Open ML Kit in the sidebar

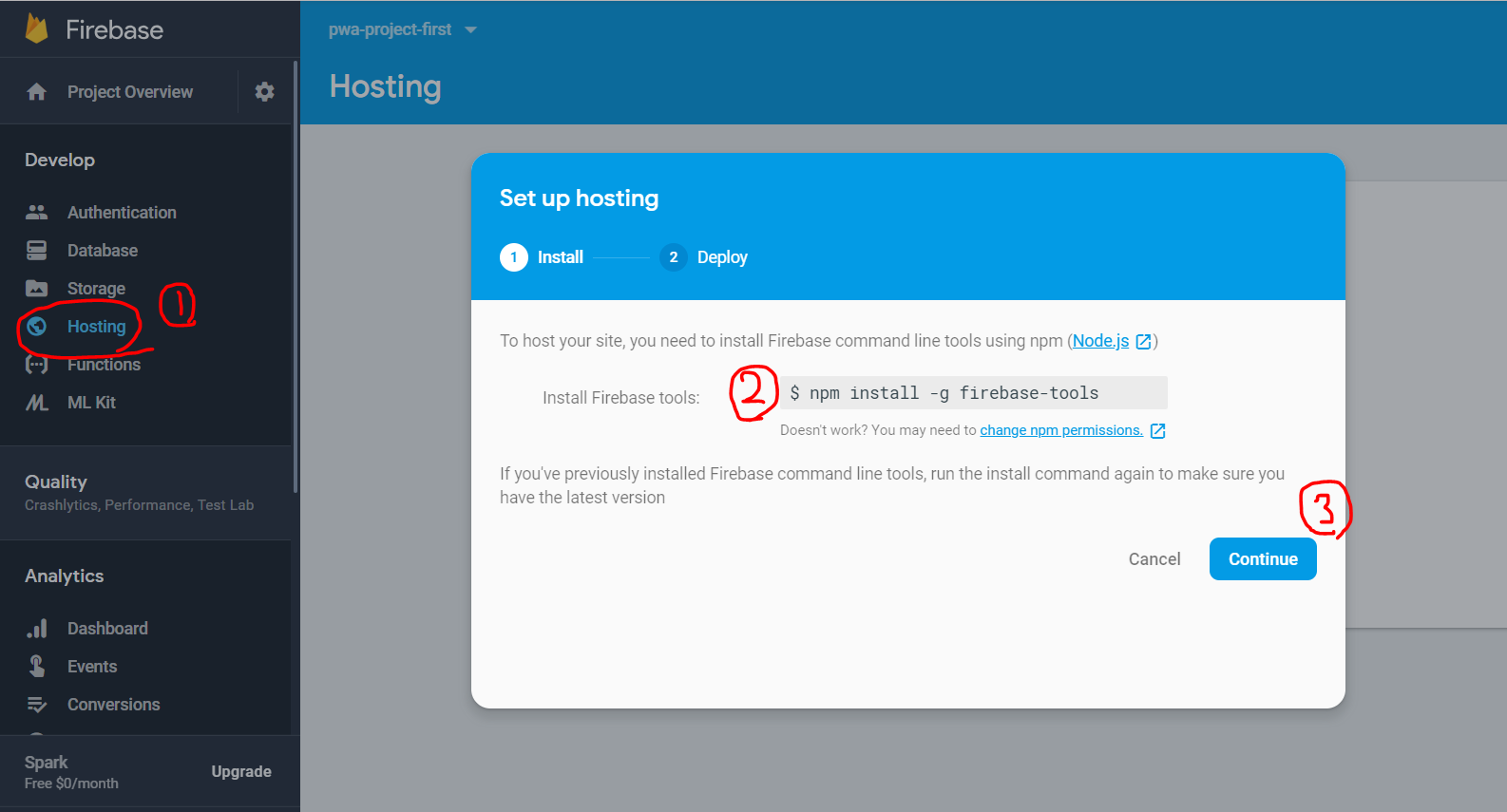tap(91, 403)
